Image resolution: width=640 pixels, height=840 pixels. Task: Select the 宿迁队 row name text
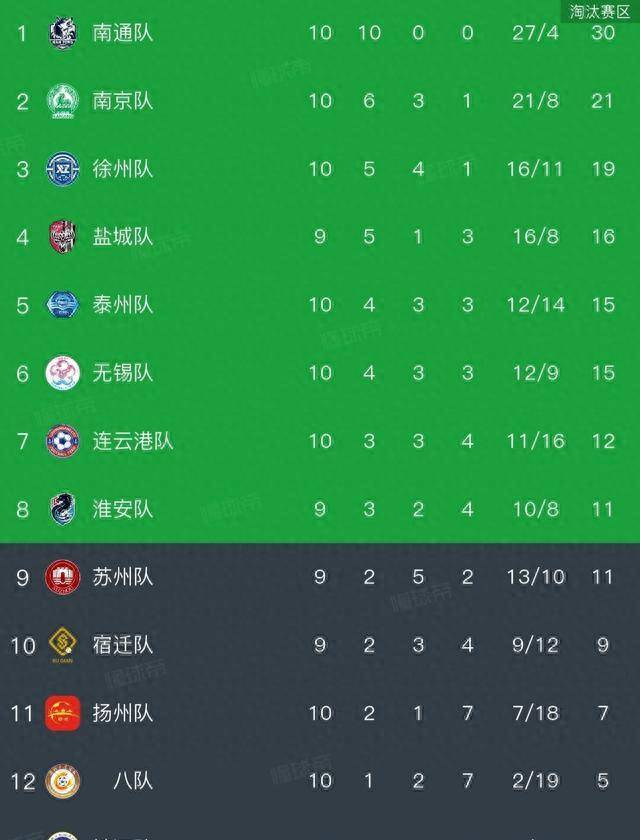point(123,645)
